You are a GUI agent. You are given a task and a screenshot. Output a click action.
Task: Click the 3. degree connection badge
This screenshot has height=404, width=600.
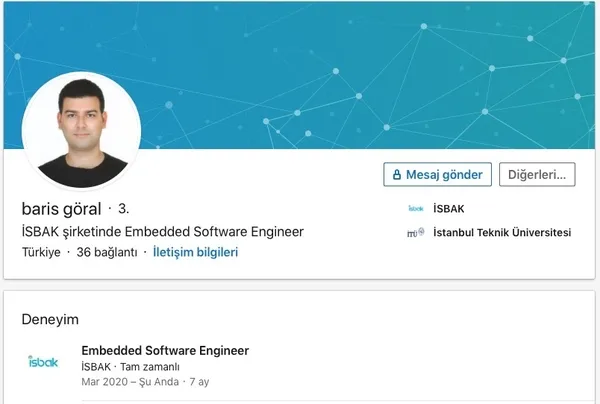pyautogui.click(x=124, y=209)
